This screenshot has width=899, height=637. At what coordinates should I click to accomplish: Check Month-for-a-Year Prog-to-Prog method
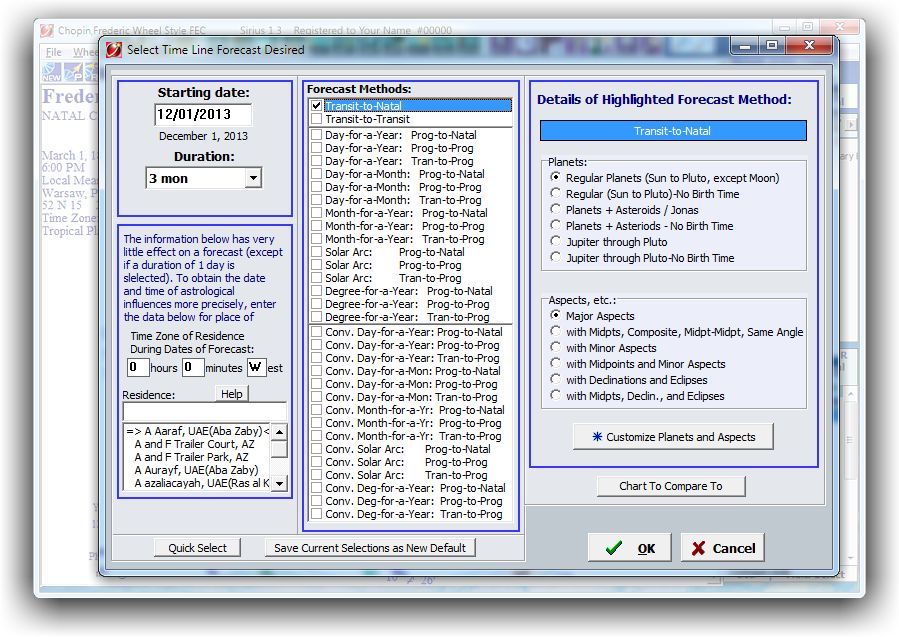click(316, 226)
